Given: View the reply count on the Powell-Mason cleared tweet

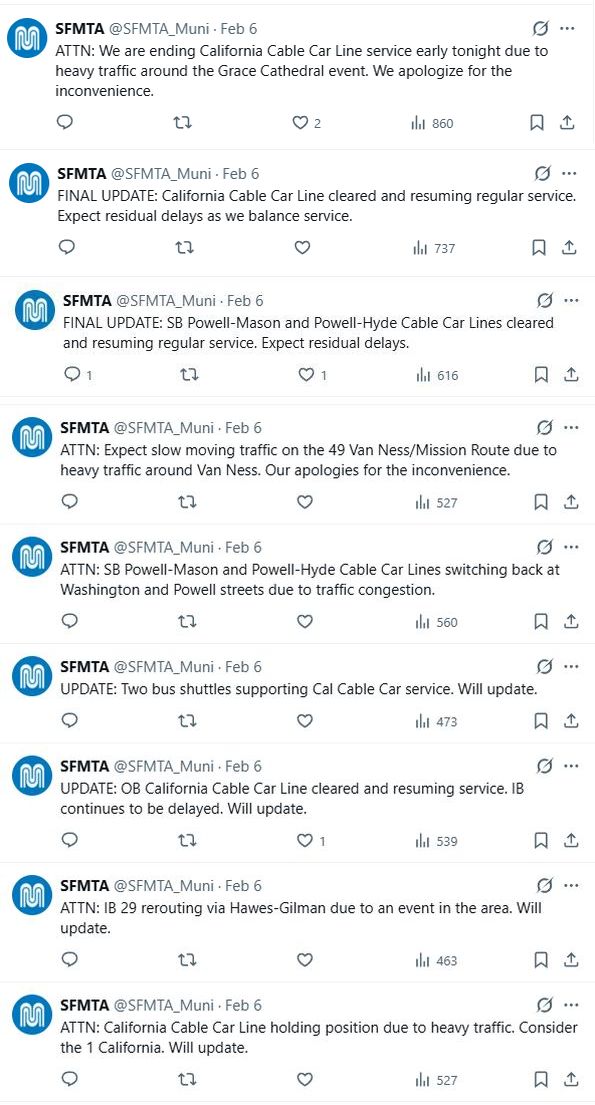Looking at the screenshot, I should pyautogui.click(x=72, y=374).
